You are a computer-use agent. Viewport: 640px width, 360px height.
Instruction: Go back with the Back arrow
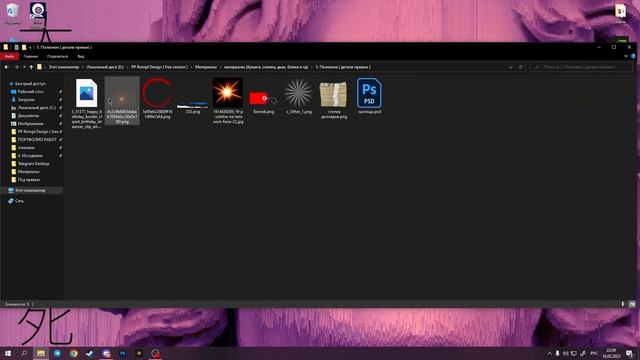[x=7, y=67]
